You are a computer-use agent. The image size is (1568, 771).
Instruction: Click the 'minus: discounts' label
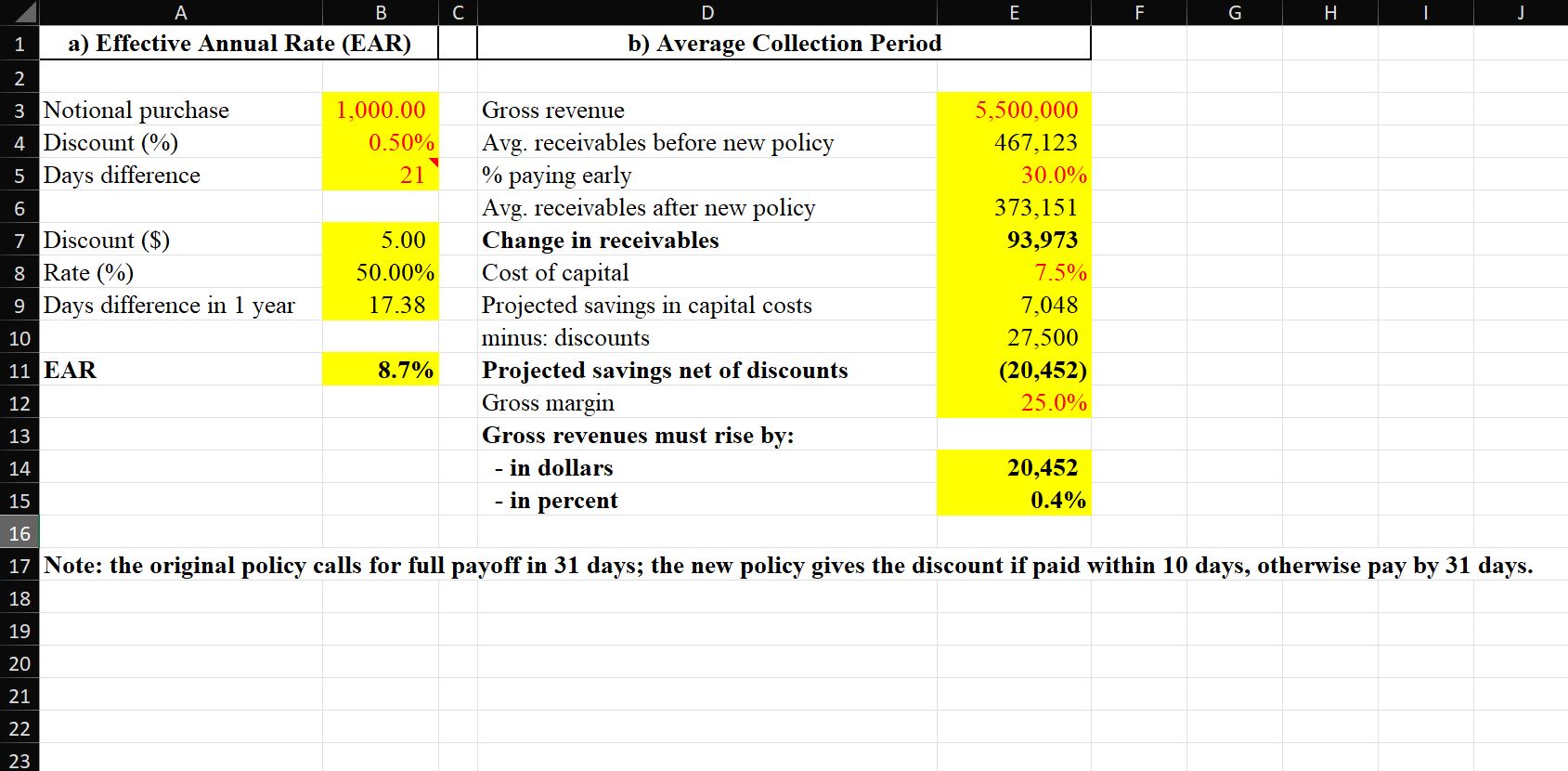pyautogui.click(x=707, y=337)
